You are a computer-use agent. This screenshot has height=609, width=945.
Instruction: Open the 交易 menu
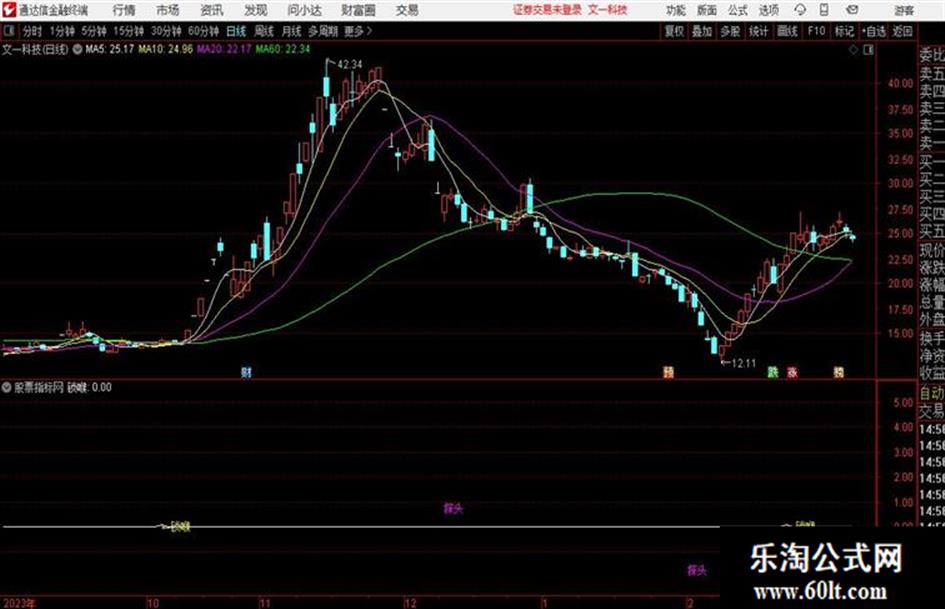pos(407,10)
